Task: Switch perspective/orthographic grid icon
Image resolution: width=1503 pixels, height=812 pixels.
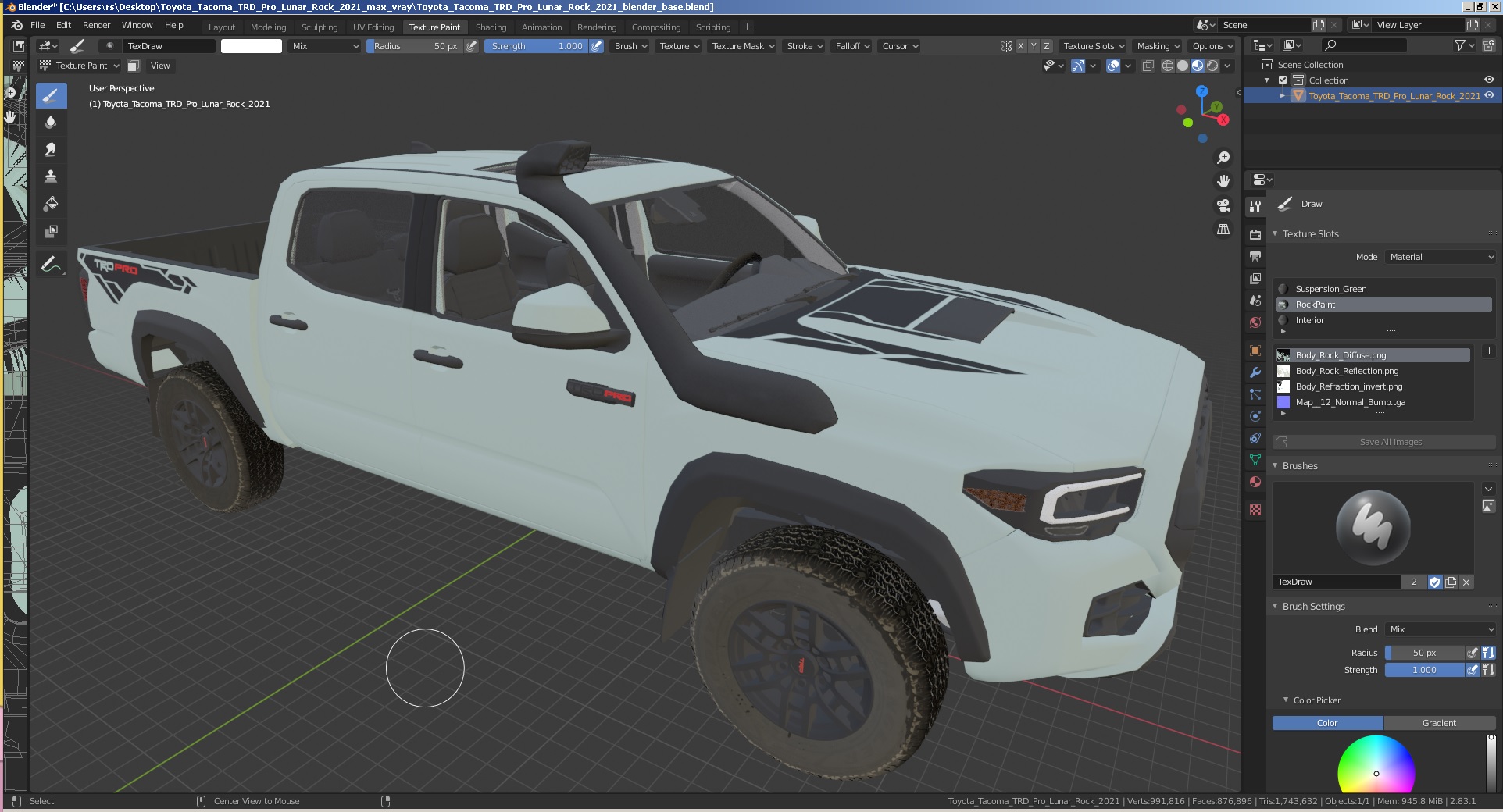Action: click(1223, 229)
